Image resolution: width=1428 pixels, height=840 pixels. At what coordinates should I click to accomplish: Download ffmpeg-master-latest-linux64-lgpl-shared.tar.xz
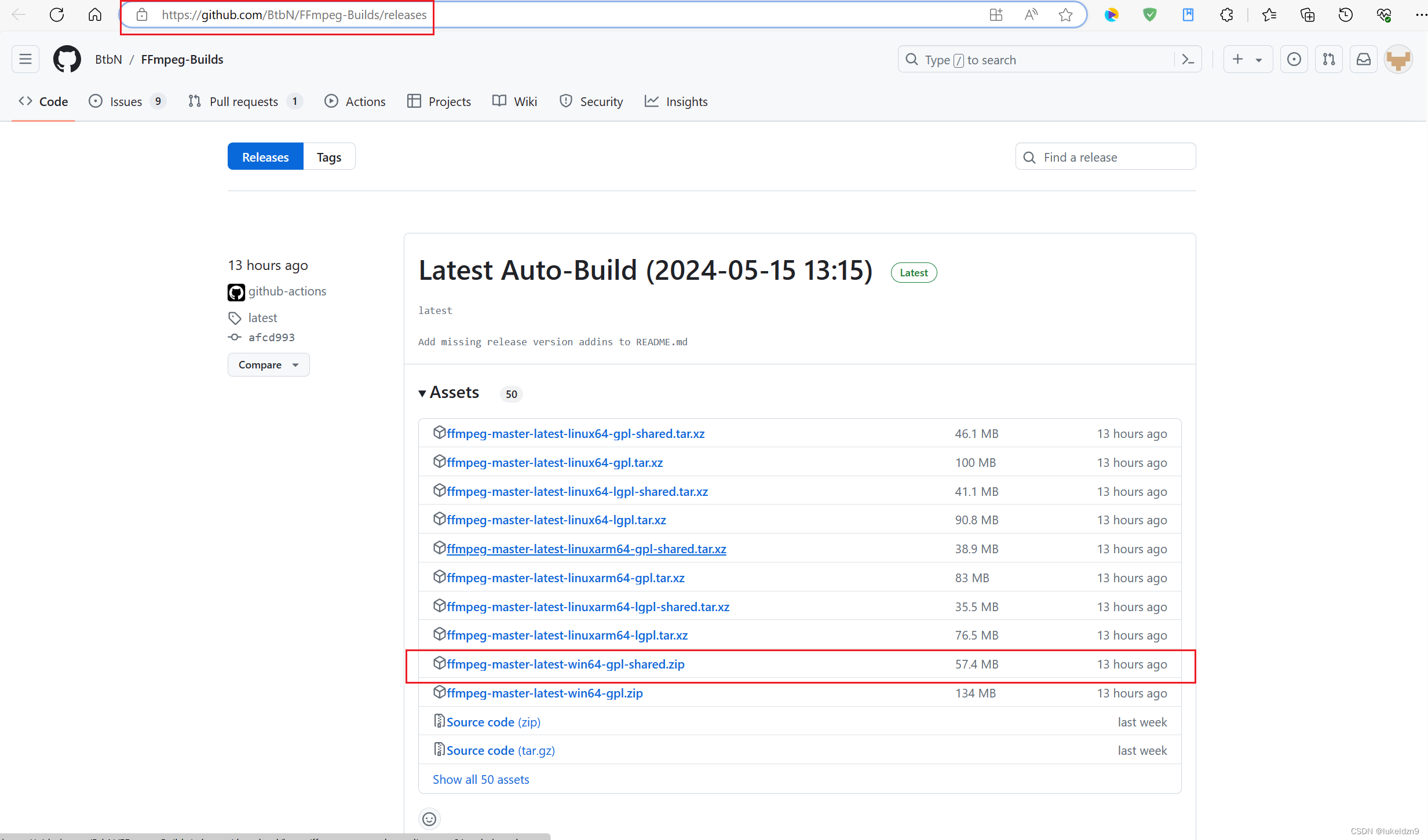coord(577,491)
